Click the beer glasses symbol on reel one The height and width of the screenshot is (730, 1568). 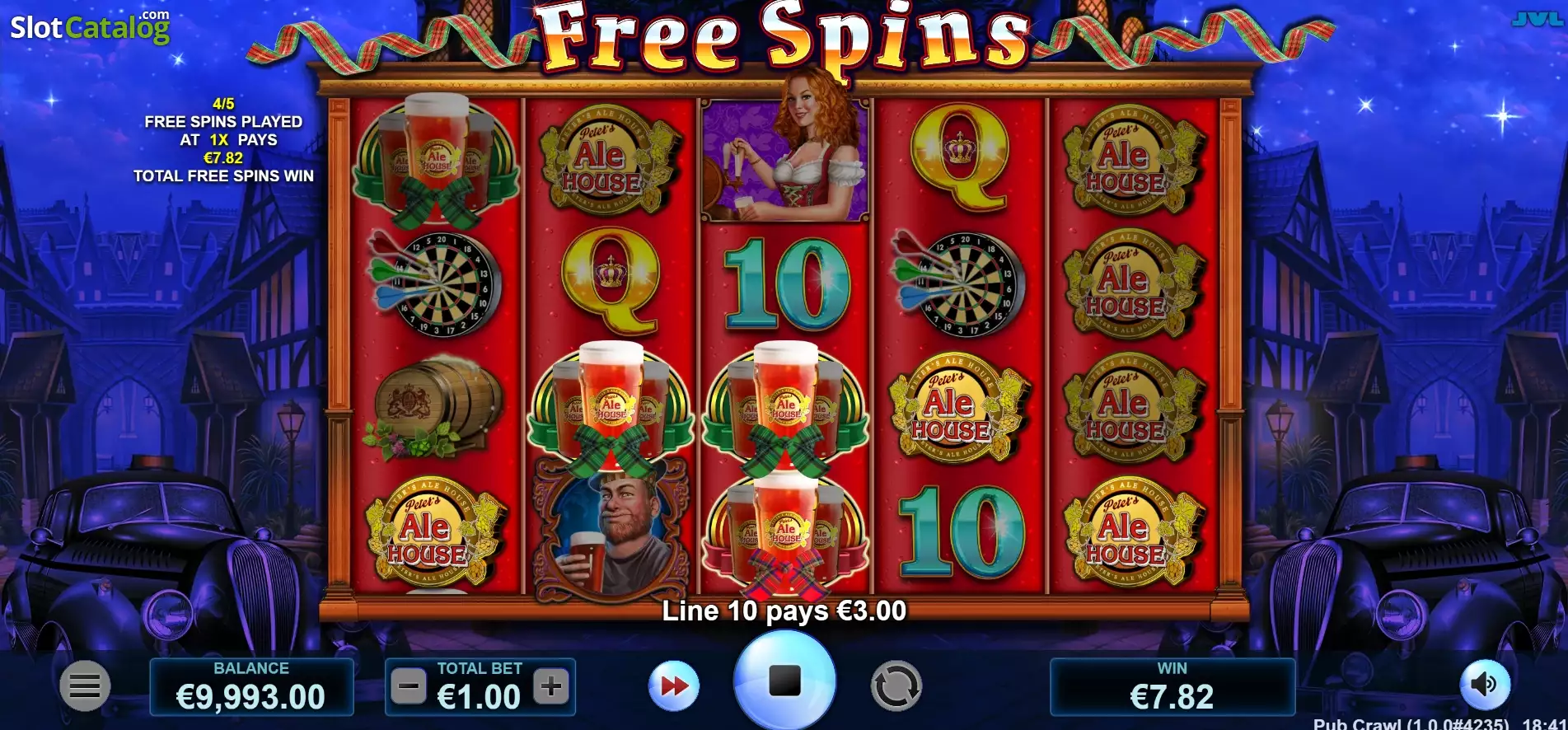coord(436,159)
